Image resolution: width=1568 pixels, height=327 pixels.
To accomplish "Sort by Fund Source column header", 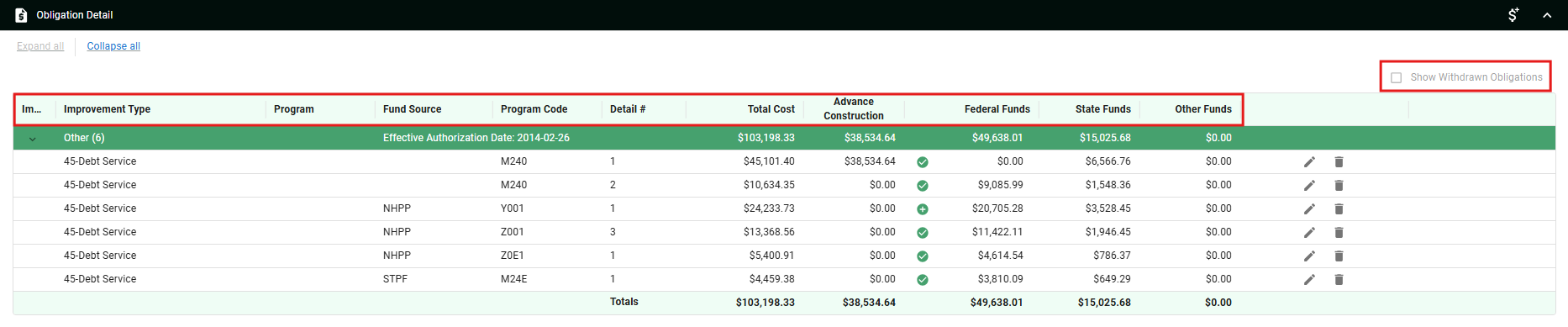I will [412, 109].
